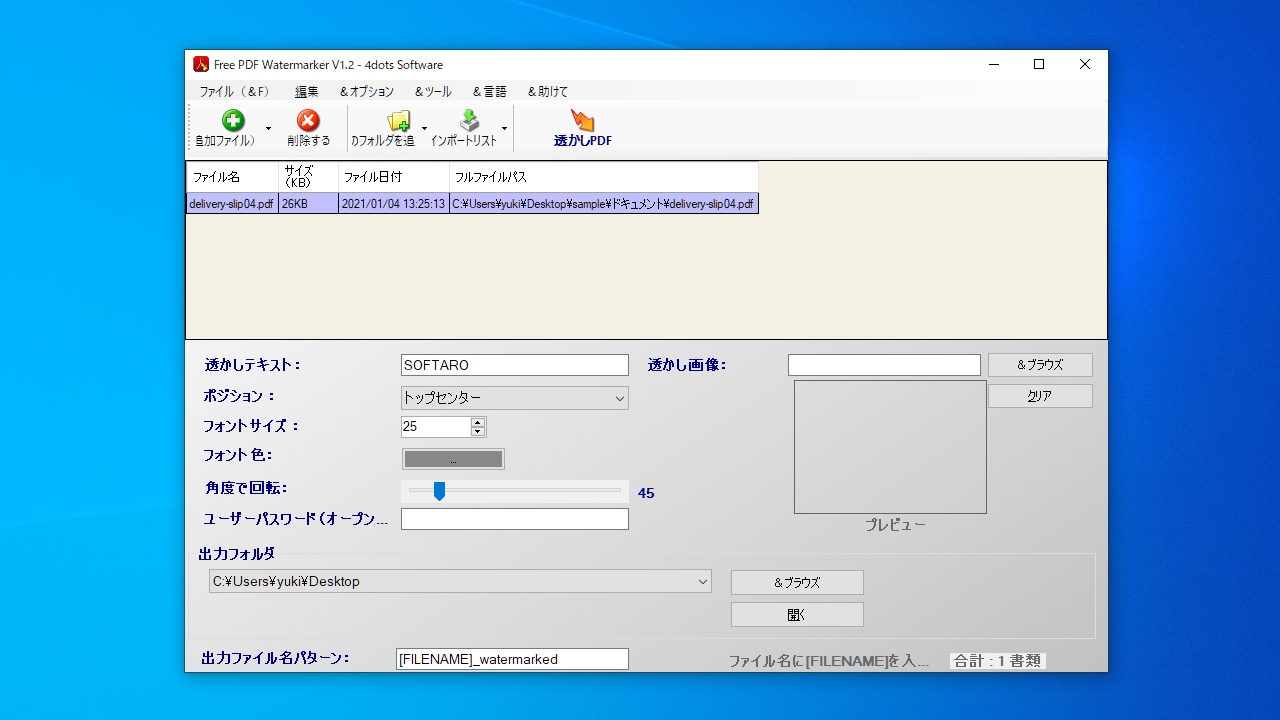
Task: Click the watermark preview box
Action: pos(890,447)
